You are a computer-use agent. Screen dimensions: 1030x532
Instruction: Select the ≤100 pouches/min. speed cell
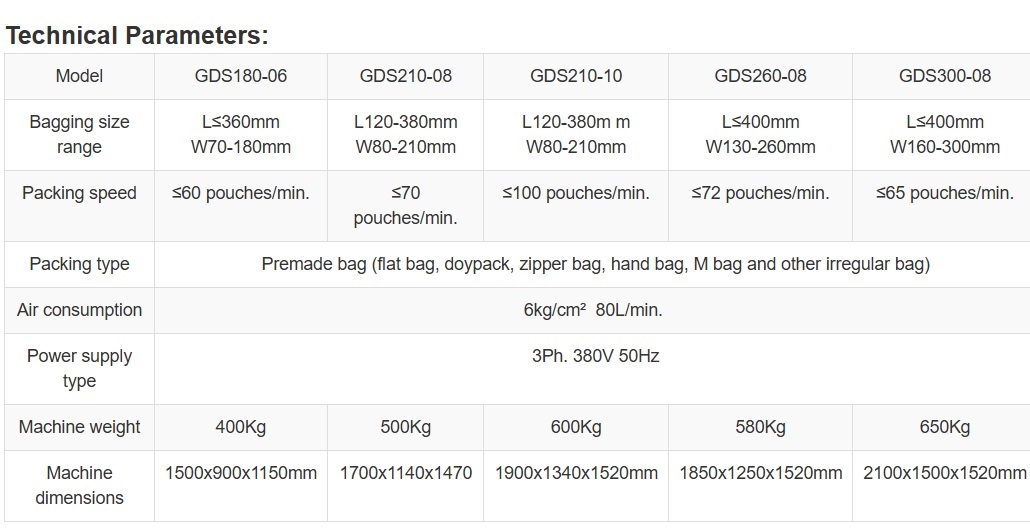click(x=576, y=193)
